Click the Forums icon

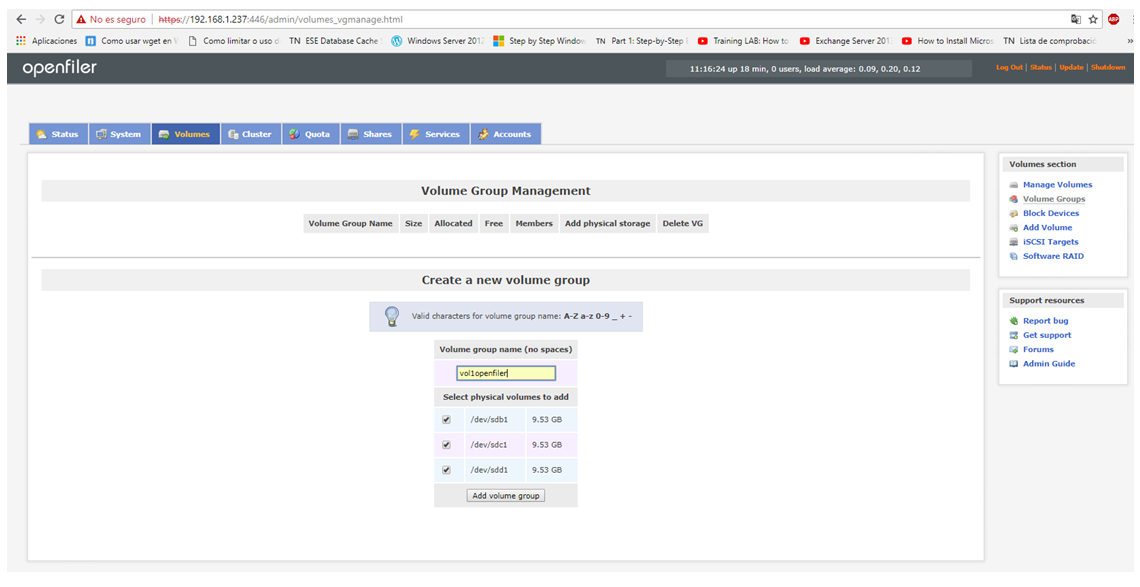point(1013,350)
